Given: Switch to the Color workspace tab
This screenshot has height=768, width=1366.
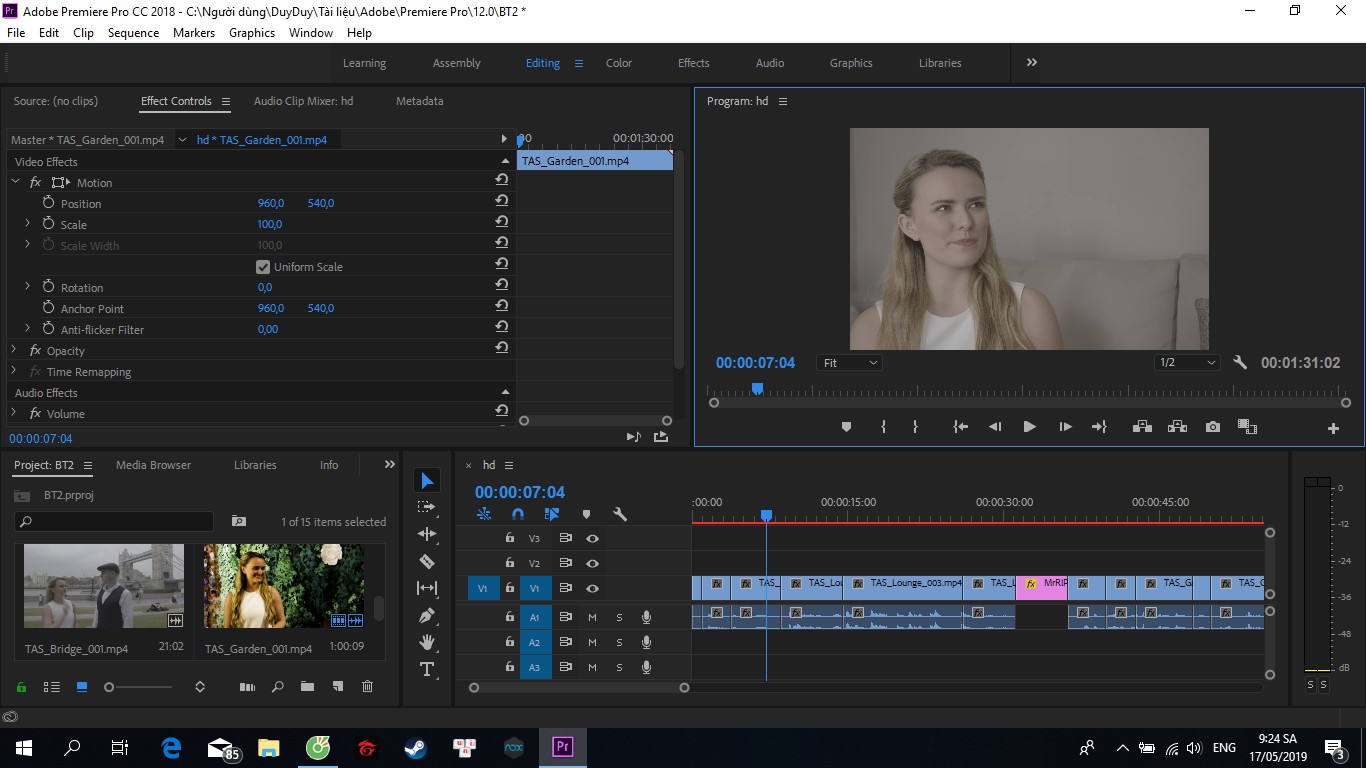Looking at the screenshot, I should point(619,63).
